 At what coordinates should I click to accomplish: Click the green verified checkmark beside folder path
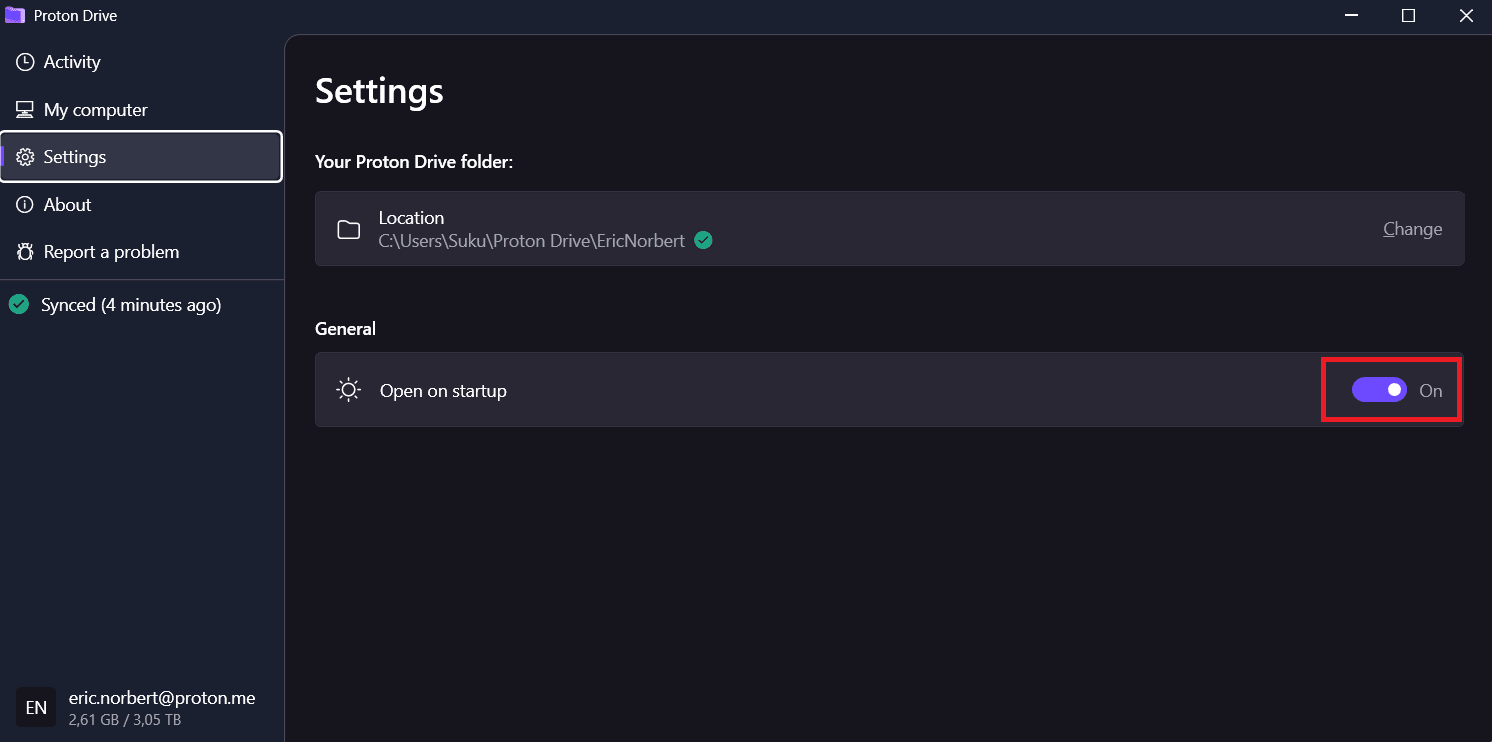coord(703,240)
